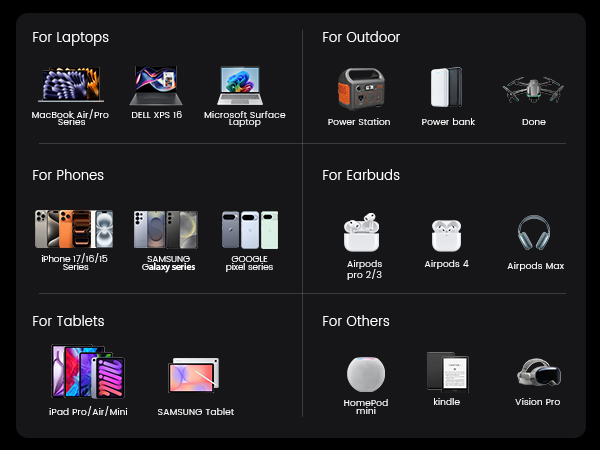Screen dimensions: 600x450
Task: Click the "Done" label under drone
Action: pos(534,122)
